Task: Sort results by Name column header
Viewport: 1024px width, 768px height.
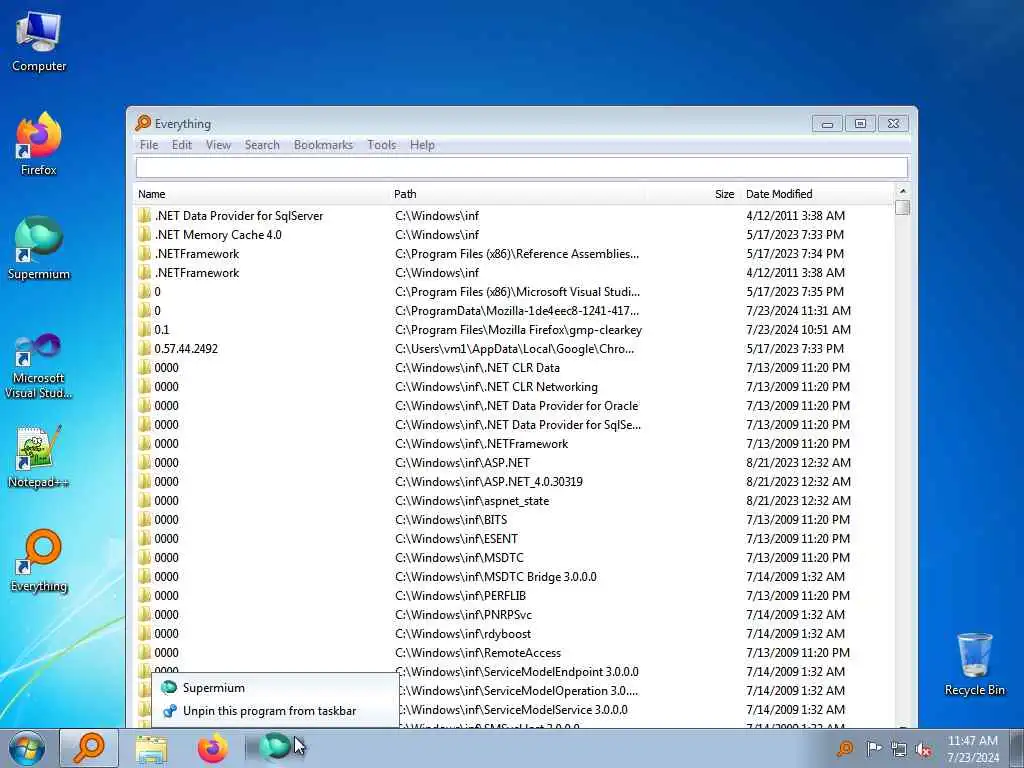Action: click(x=262, y=194)
